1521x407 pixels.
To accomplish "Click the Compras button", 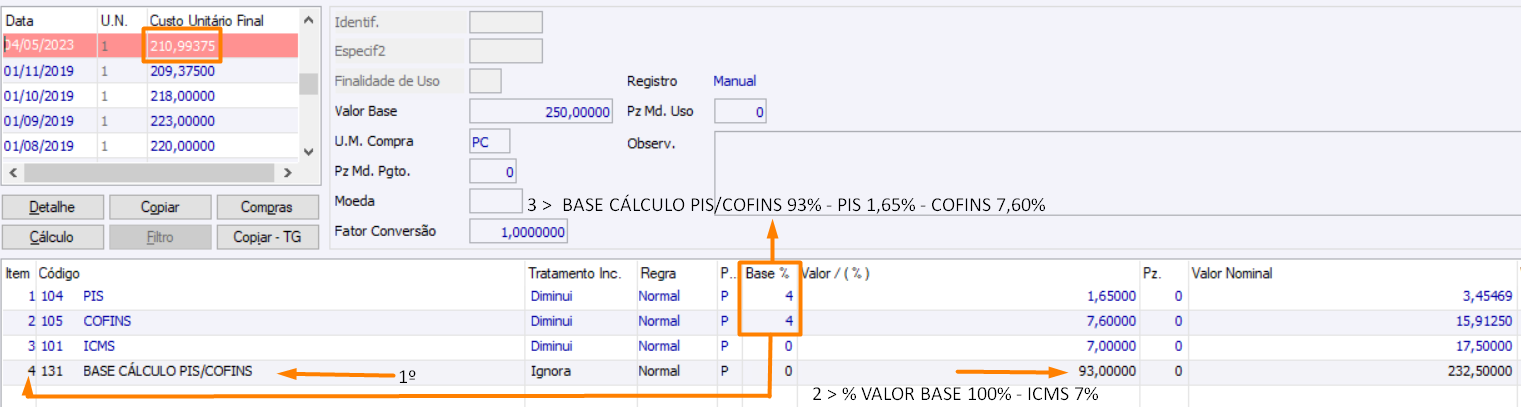I will pyautogui.click(x=267, y=207).
